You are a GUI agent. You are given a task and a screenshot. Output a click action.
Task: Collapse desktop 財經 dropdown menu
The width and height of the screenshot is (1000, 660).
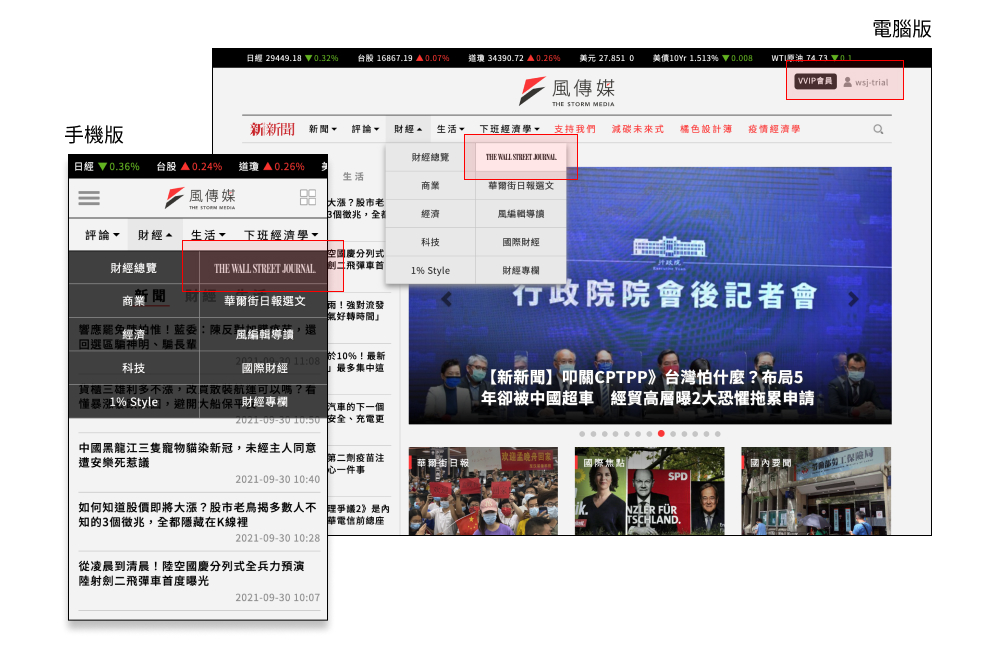(408, 129)
